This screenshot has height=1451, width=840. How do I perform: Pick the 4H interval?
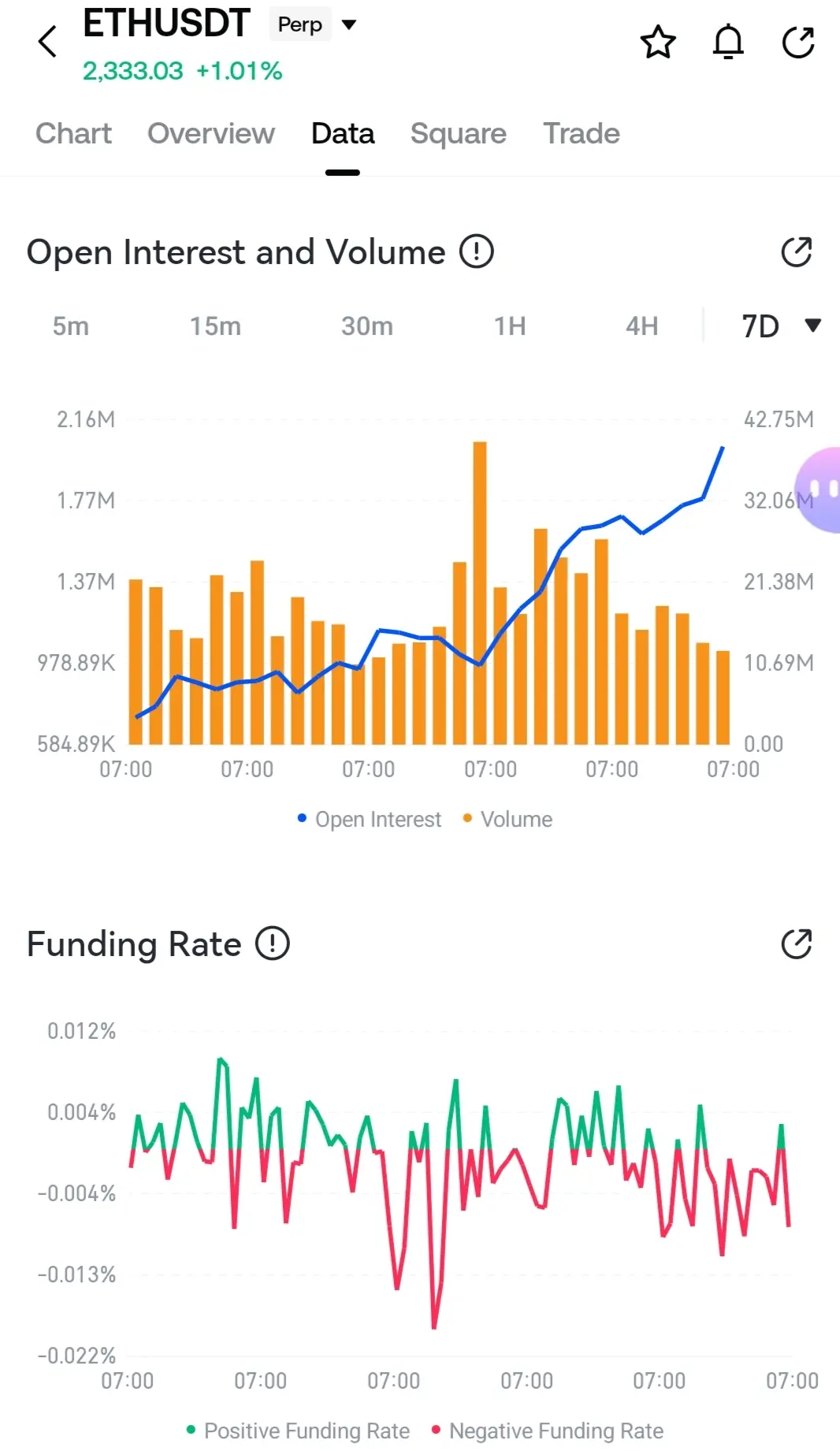642,326
